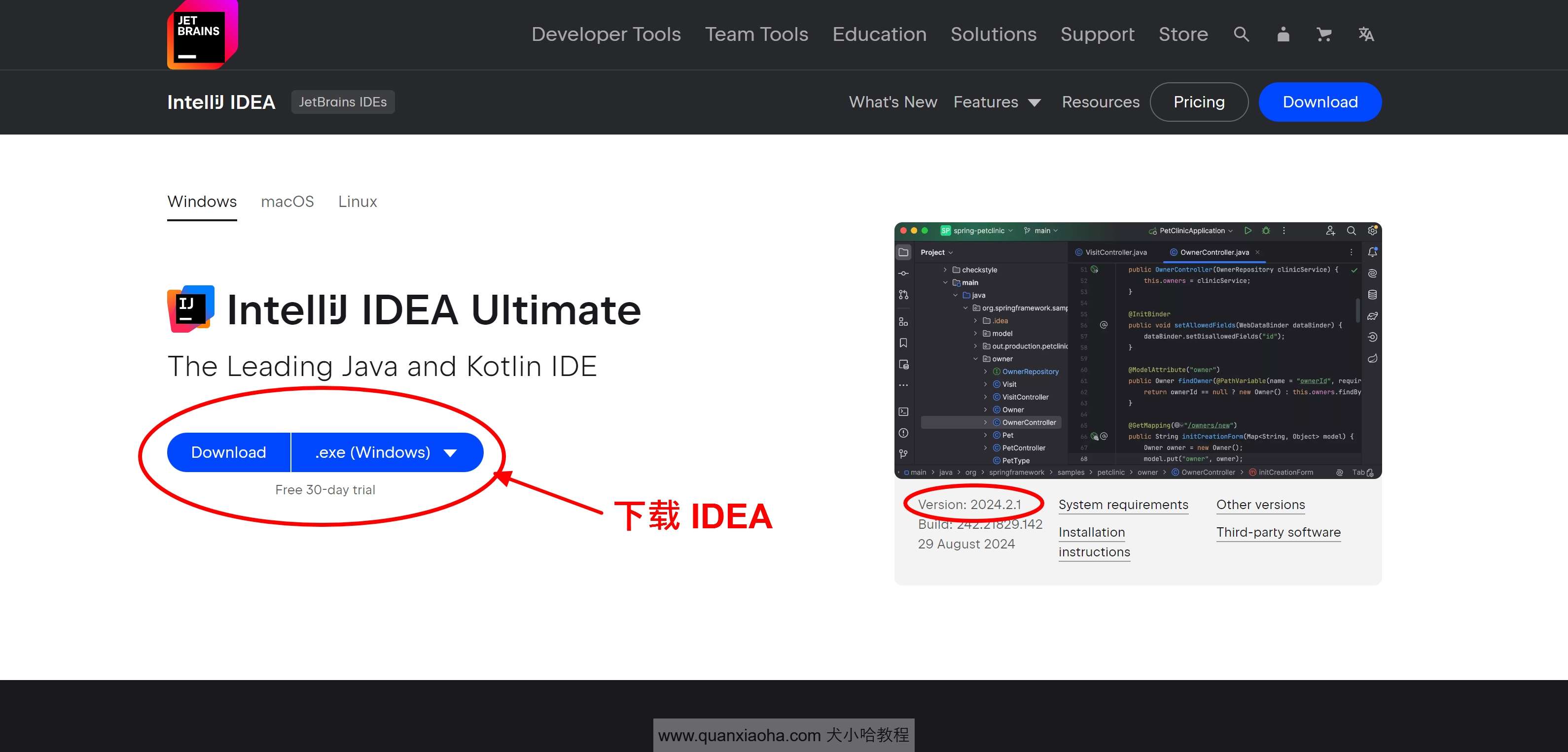Click the bookmarks icon in IDE sidebar
The height and width of the screenshot is (752, 1568).
(x=903, y=343)
